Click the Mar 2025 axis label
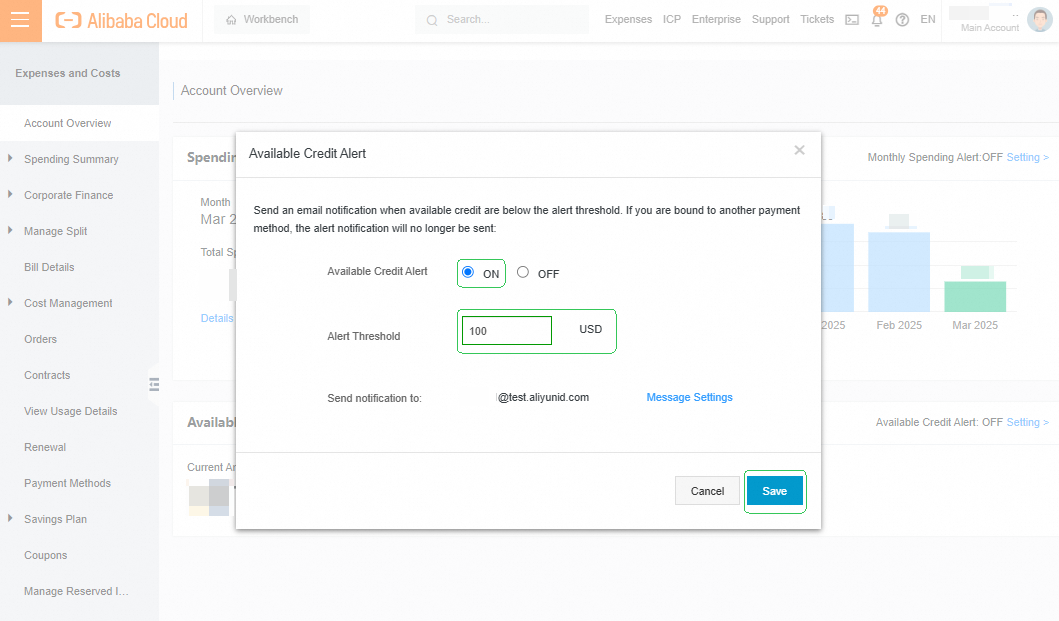Image resolution: width=1059 pixels, height=621 pixels. coord(975,325)
